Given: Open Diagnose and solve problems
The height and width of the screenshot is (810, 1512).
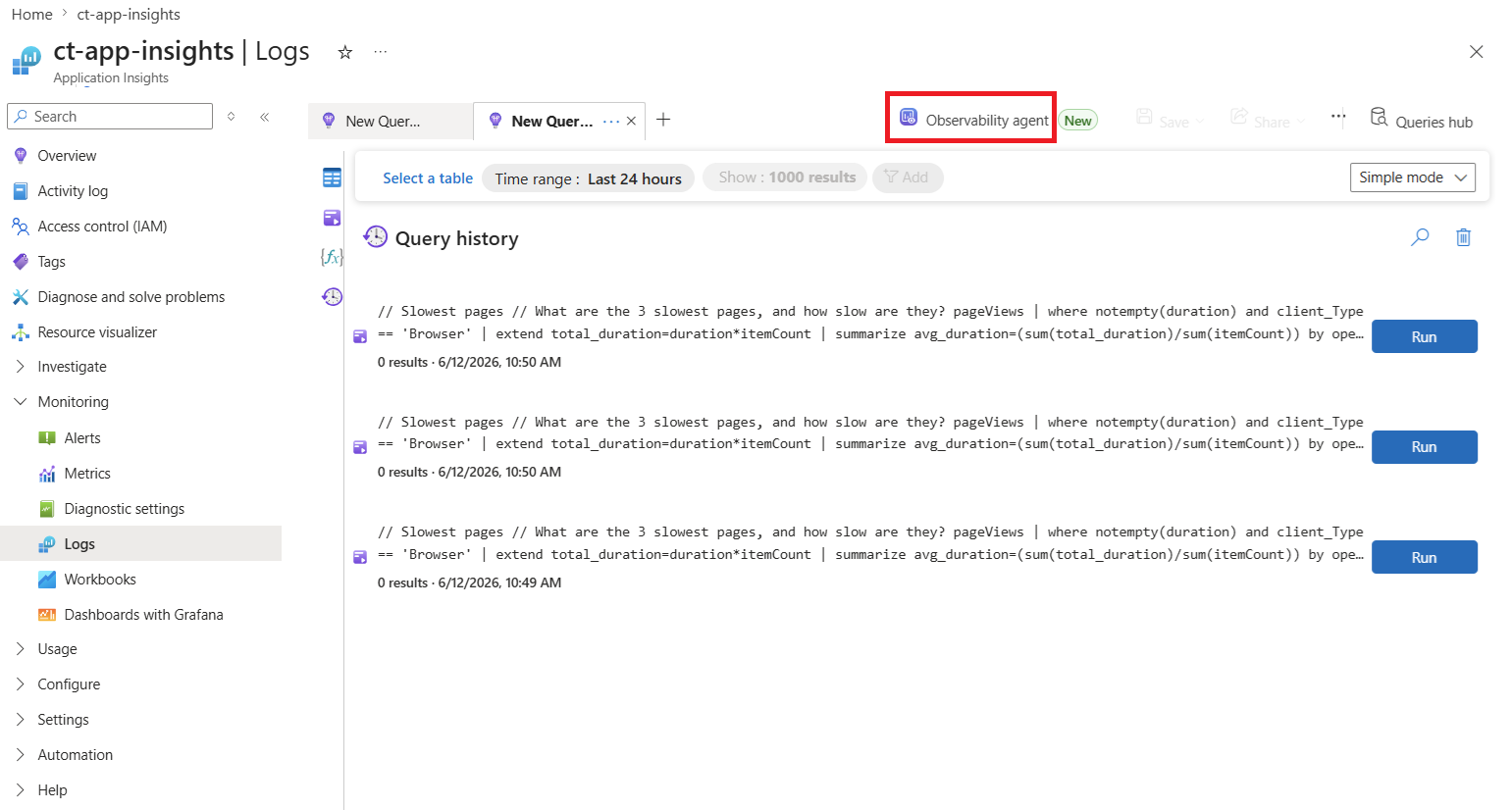Looking at the screenshot, I should (x=130, y=297).
